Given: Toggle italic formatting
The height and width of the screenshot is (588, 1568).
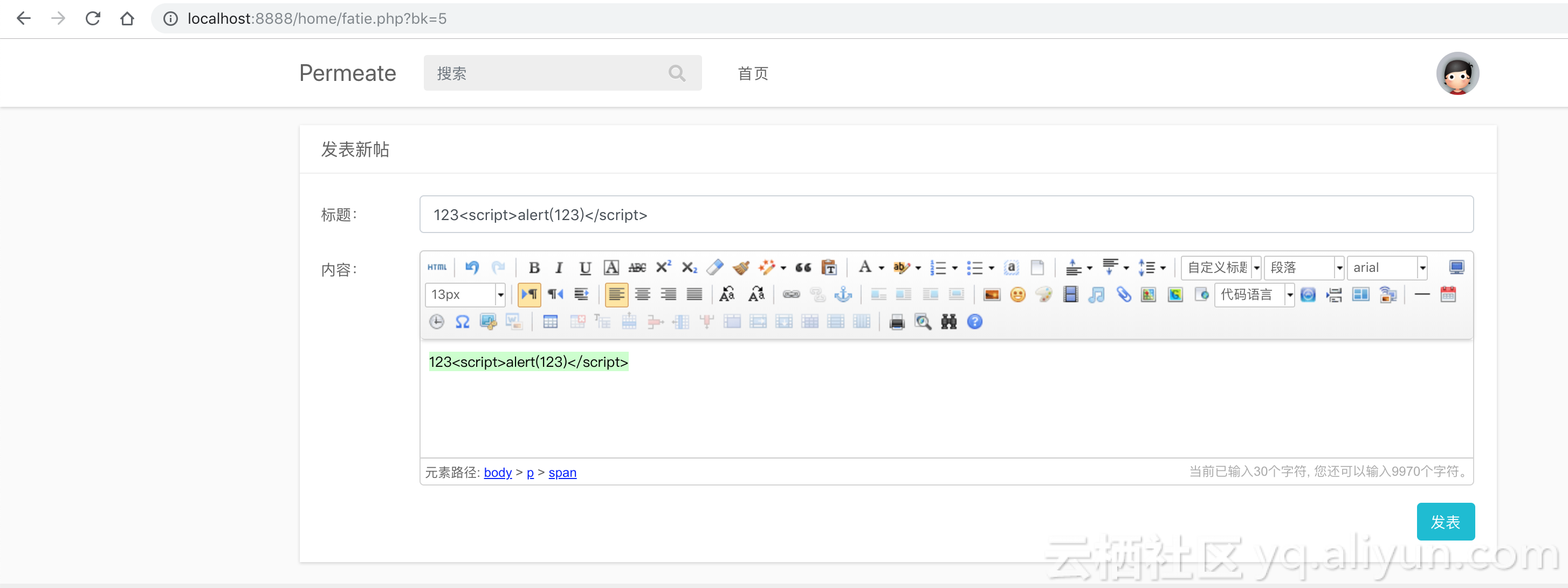Looking at the screenshot, I should (x=559, y=268).
